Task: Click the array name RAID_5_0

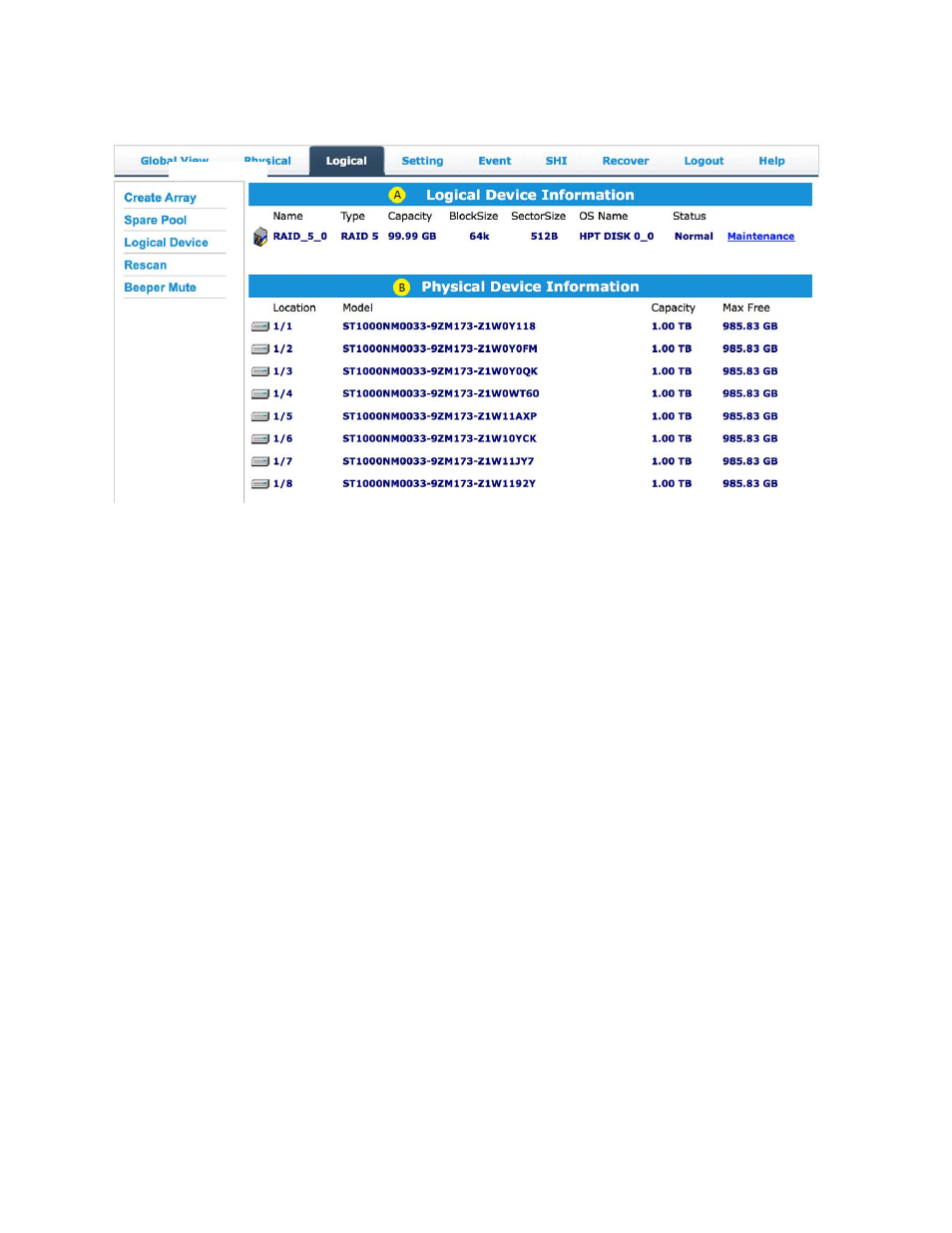Action: click(x=300, y=237)
